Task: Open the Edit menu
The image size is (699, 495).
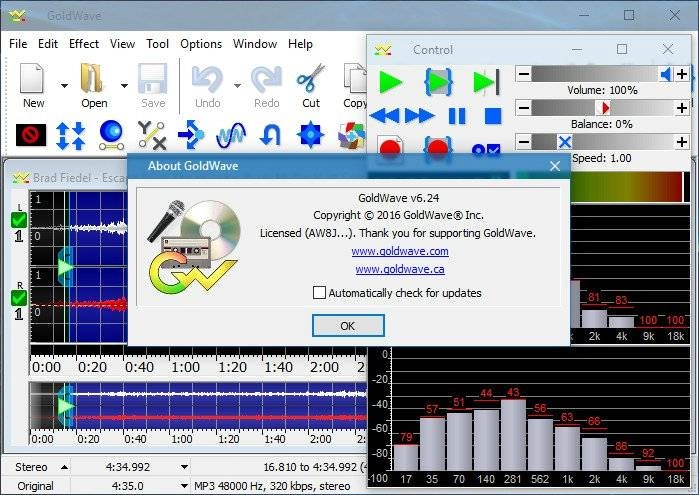Action: point(48,44)
